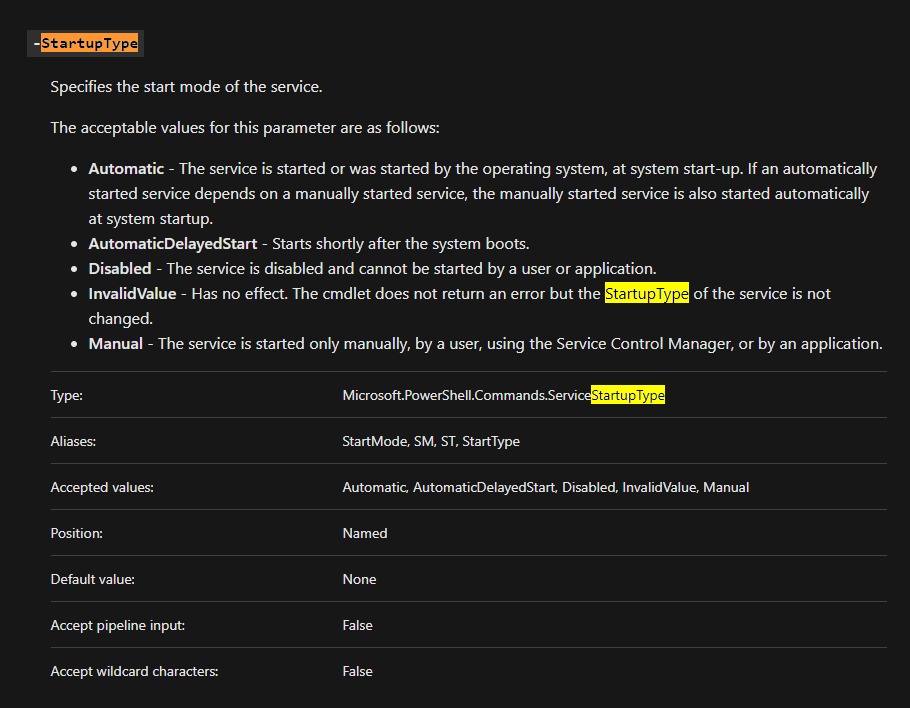Click the "Accepted values:" row label

click(x=102, y=488)
